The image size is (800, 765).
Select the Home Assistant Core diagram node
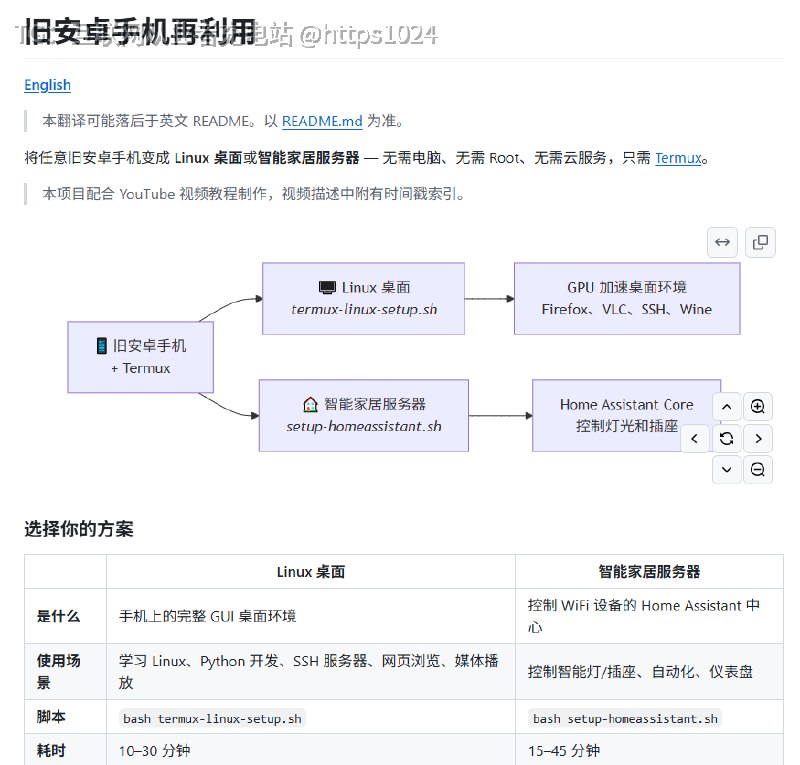tap(627, 415)
